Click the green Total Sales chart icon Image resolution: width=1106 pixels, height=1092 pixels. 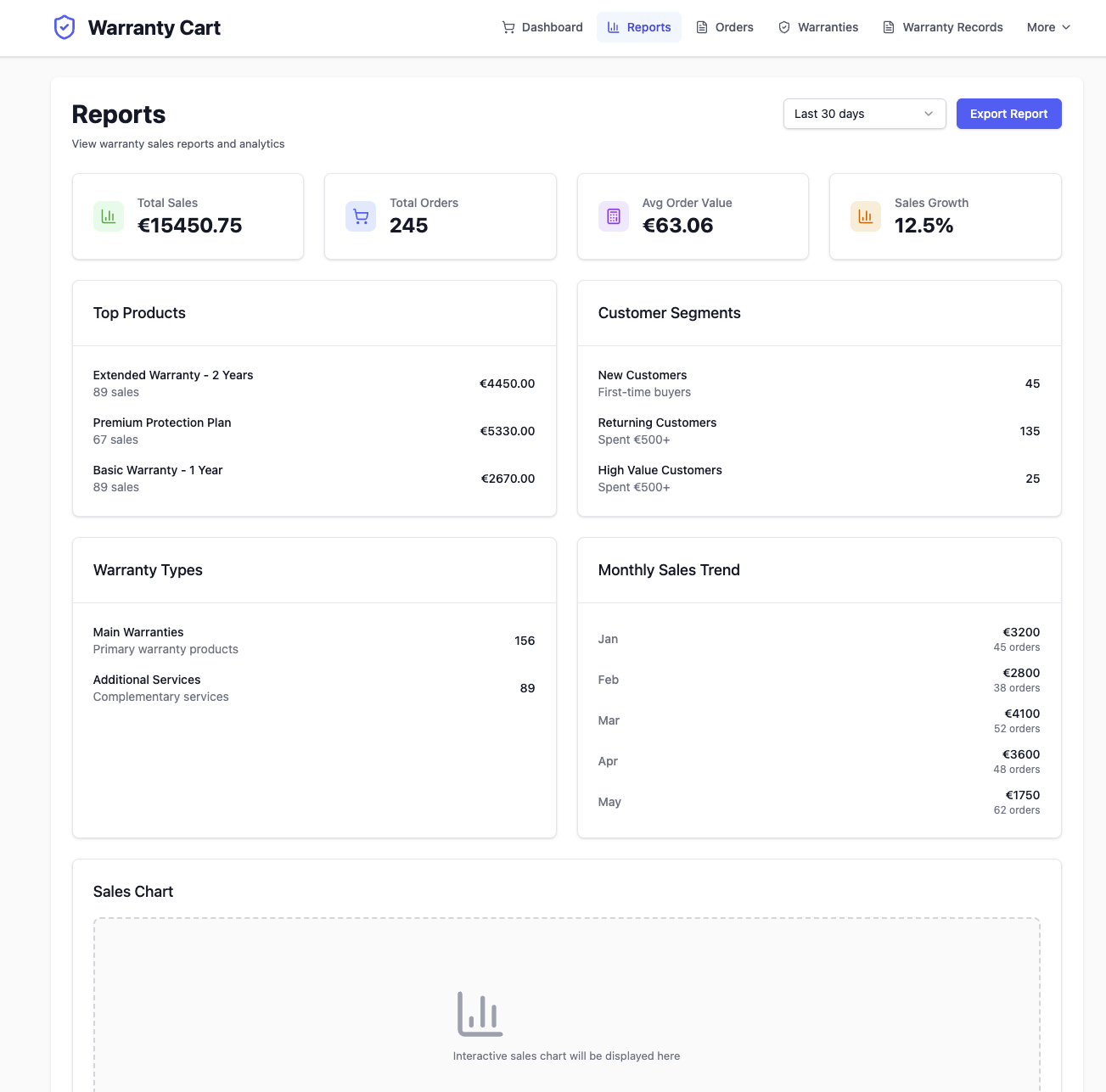pos(108,216)
